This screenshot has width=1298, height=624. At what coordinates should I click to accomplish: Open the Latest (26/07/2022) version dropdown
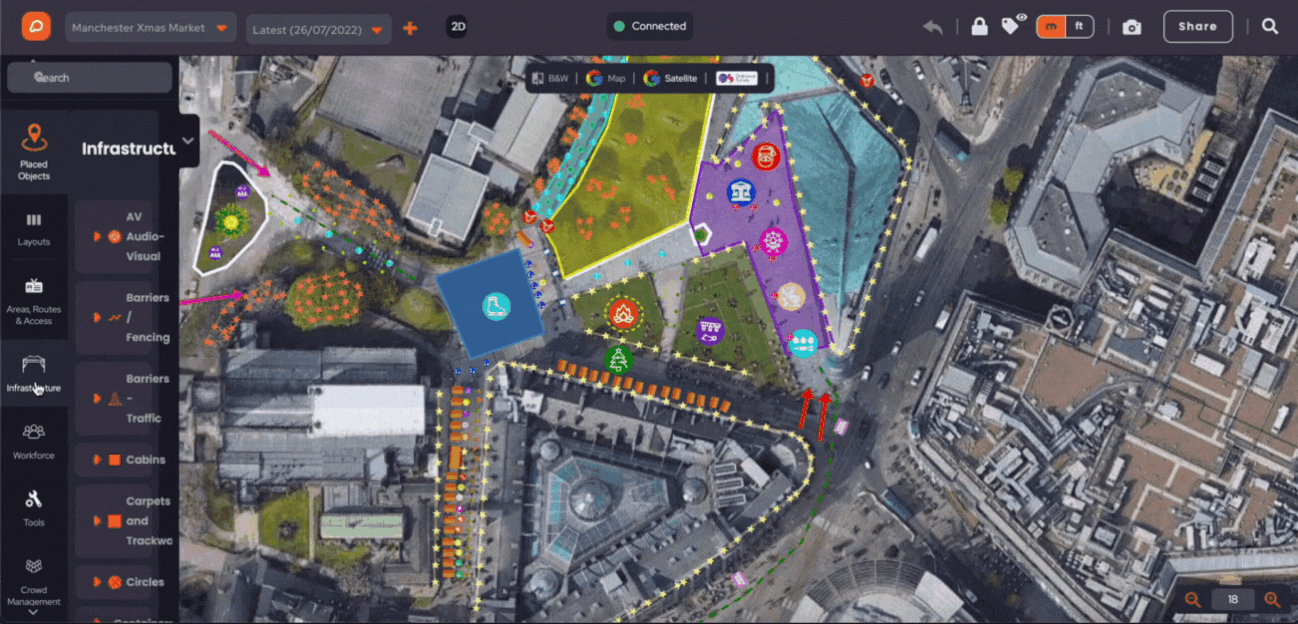click(319, 29)
